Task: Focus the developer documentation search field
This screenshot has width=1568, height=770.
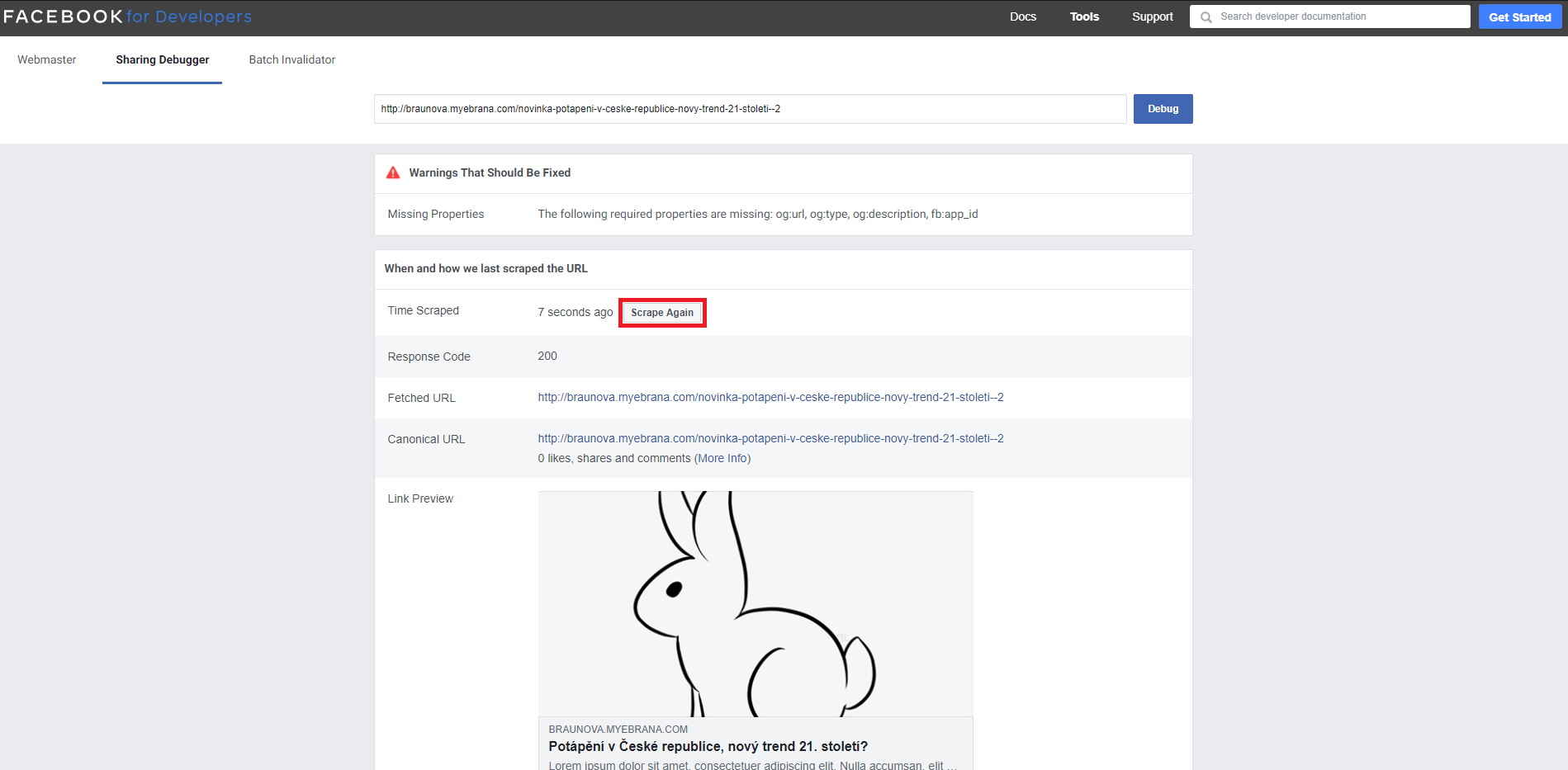Action: (1329, 17)
